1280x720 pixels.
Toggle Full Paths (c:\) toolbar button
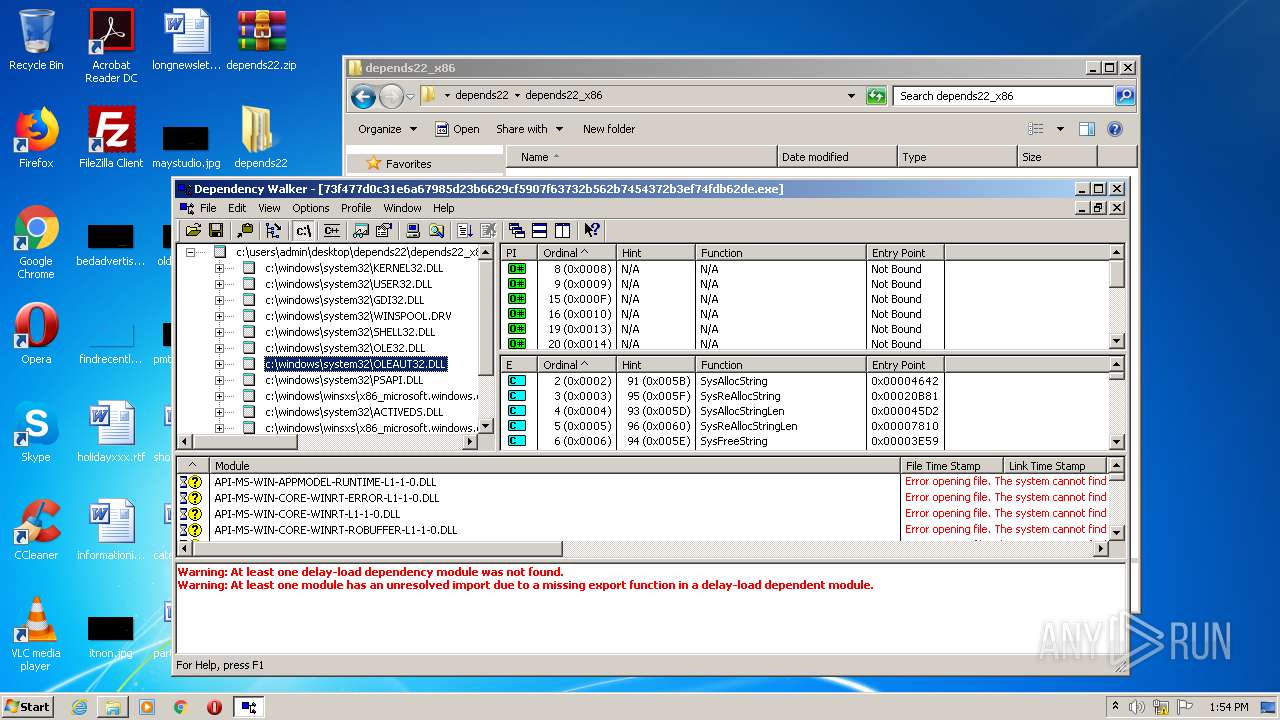tap(304, 230)
